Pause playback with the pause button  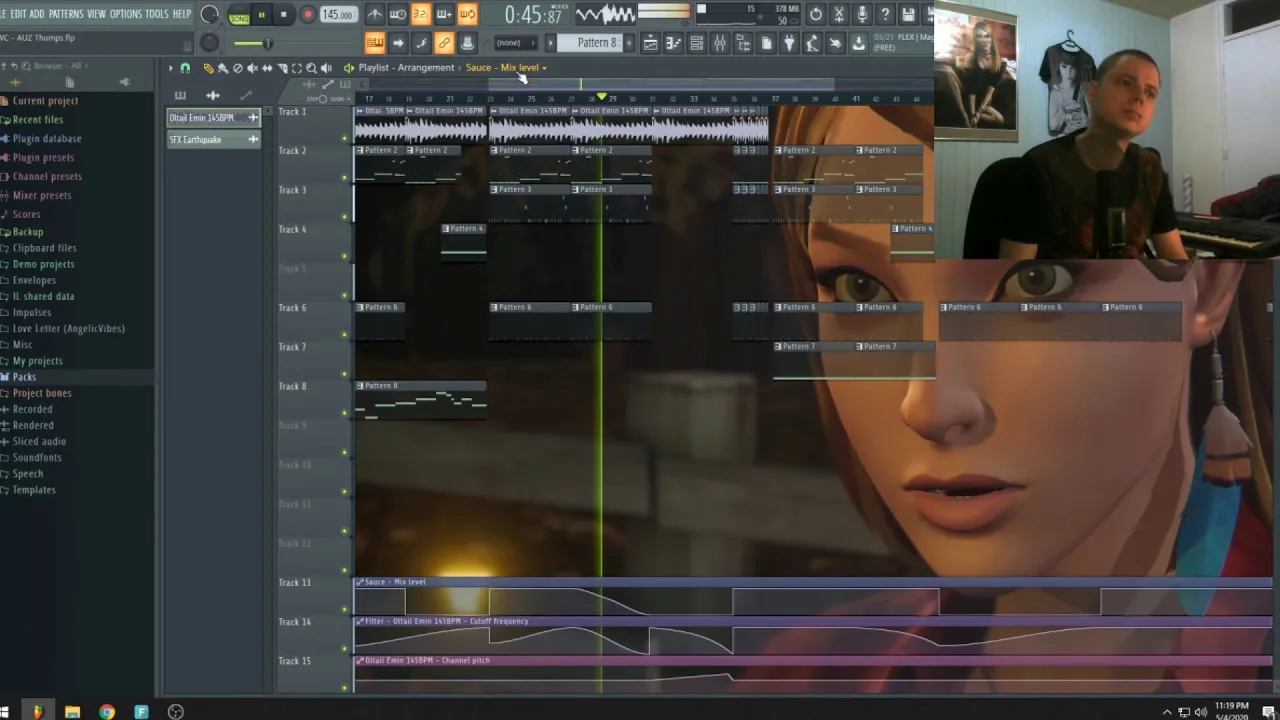click(261, 14)
